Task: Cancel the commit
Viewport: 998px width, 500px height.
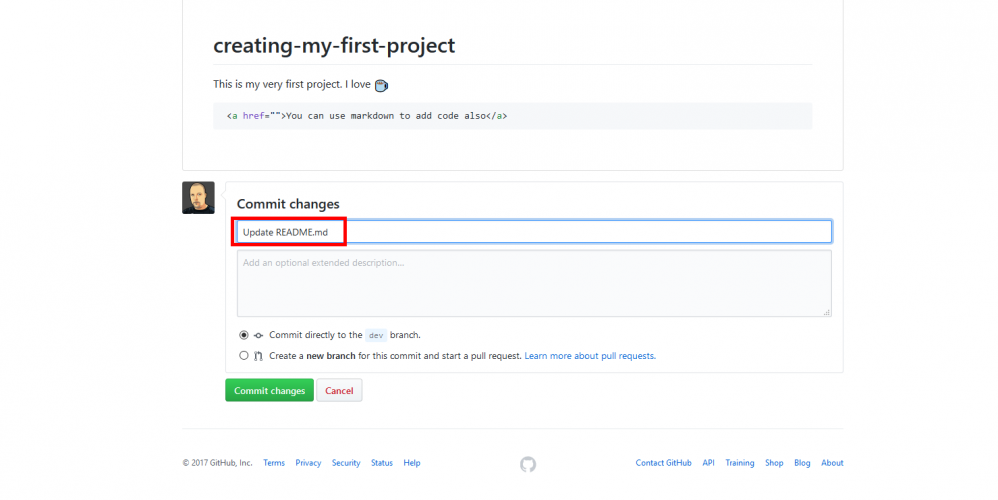Action: click(x=339, y=391)
